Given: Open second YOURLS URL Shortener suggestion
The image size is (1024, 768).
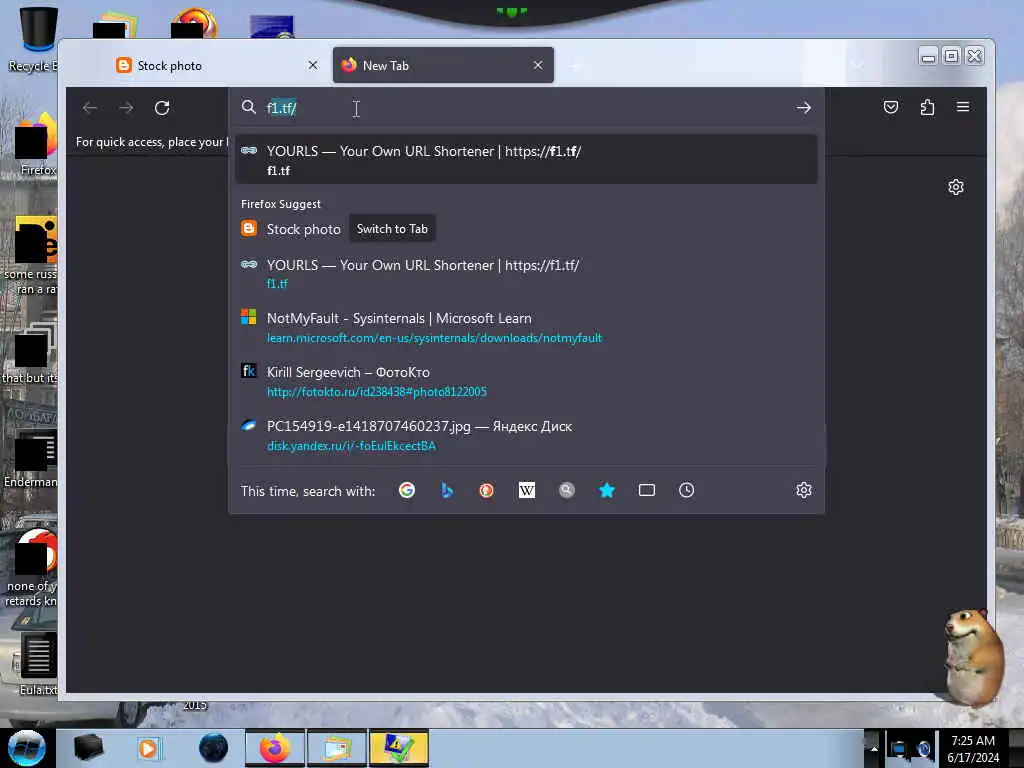Looking at the screenshot, I should pyautogui.click(x=526, y=274).
